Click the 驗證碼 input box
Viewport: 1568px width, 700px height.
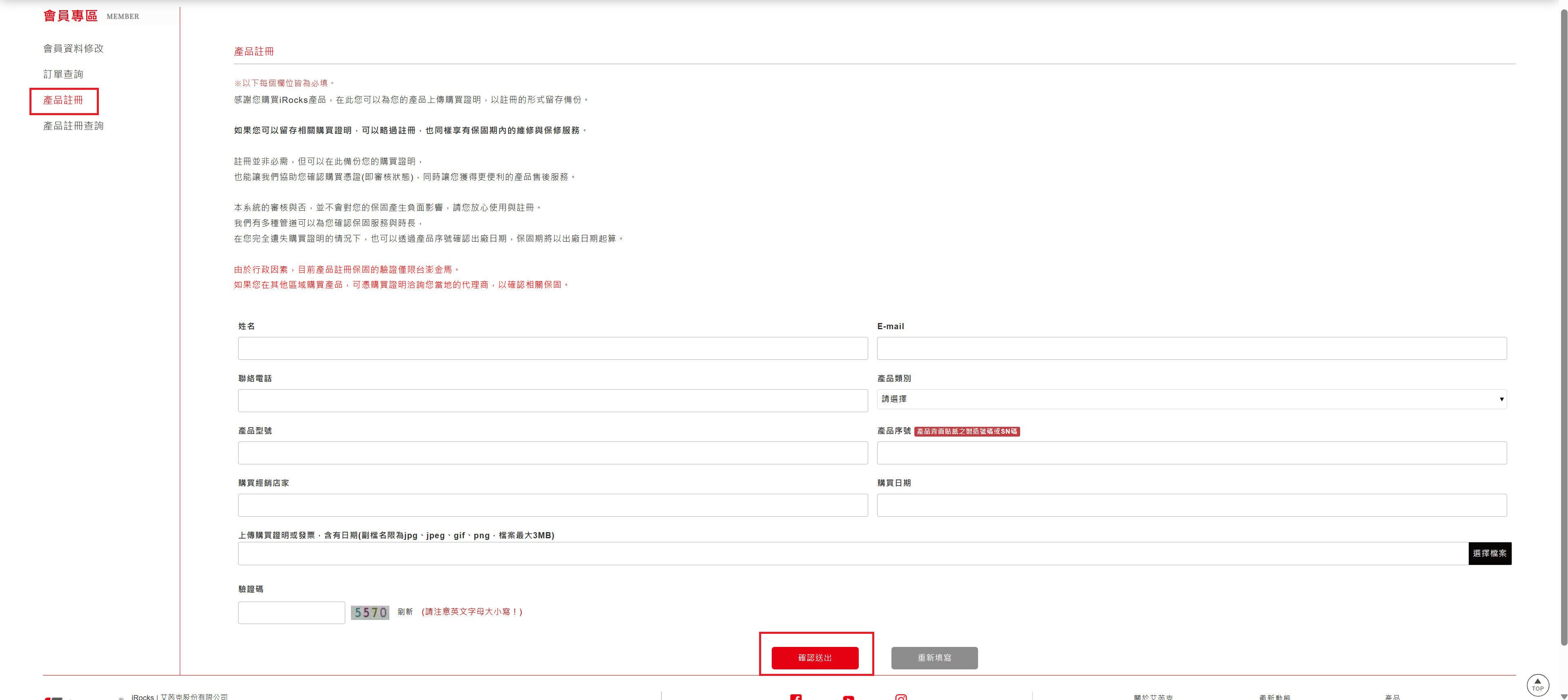291,612
